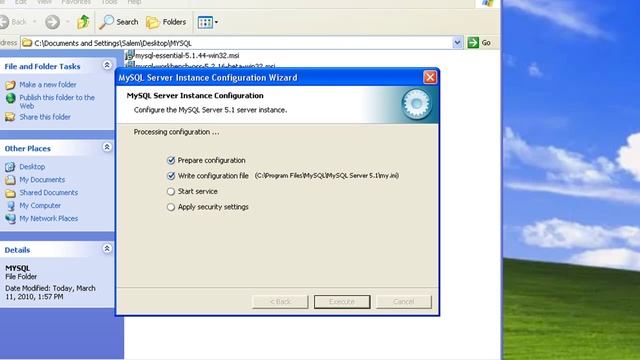
Task: Click the My Computer icon
Action: (x=11, y=206)
